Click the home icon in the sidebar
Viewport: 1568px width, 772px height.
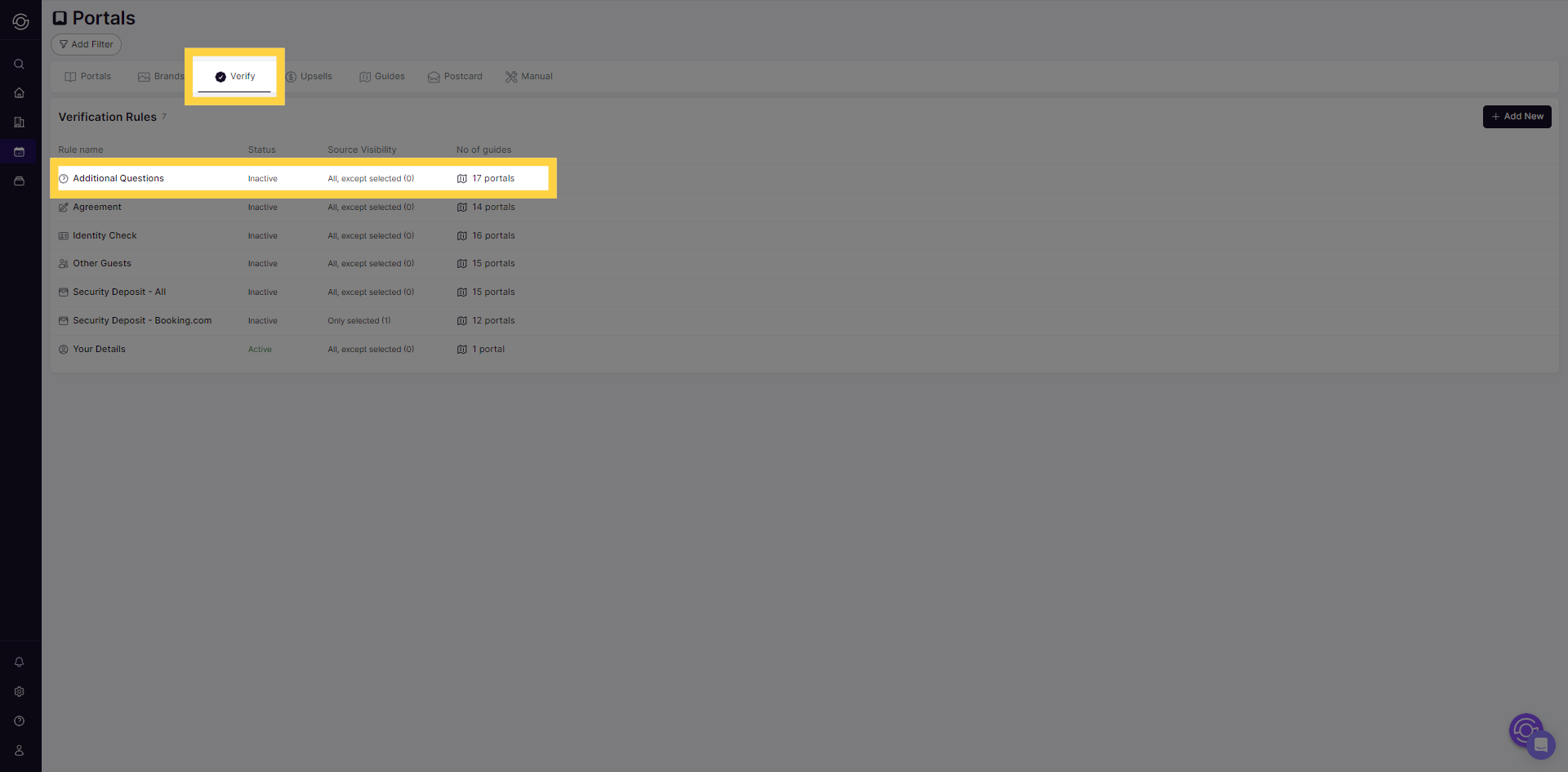pyautogui.click(x=20, y=92)
